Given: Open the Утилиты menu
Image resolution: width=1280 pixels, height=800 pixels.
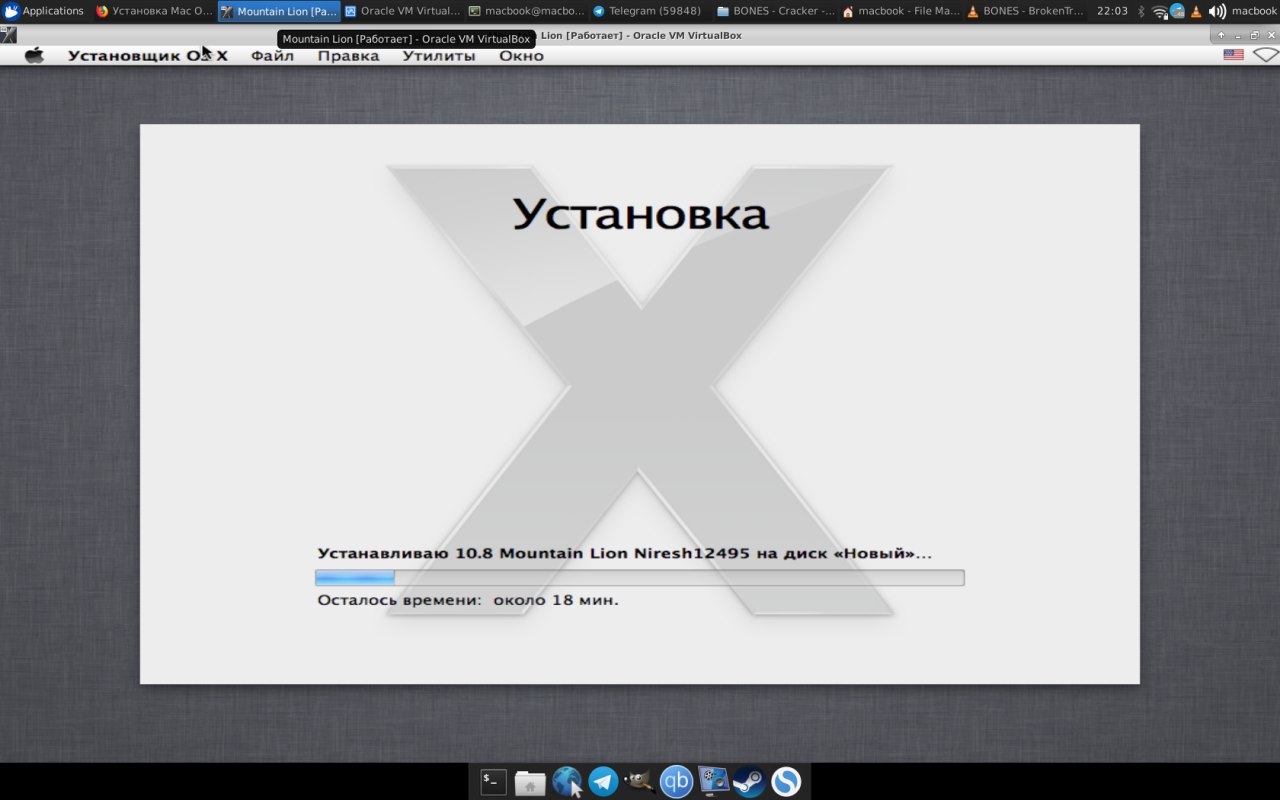Looking at the screenshot, I should point(439,56).
